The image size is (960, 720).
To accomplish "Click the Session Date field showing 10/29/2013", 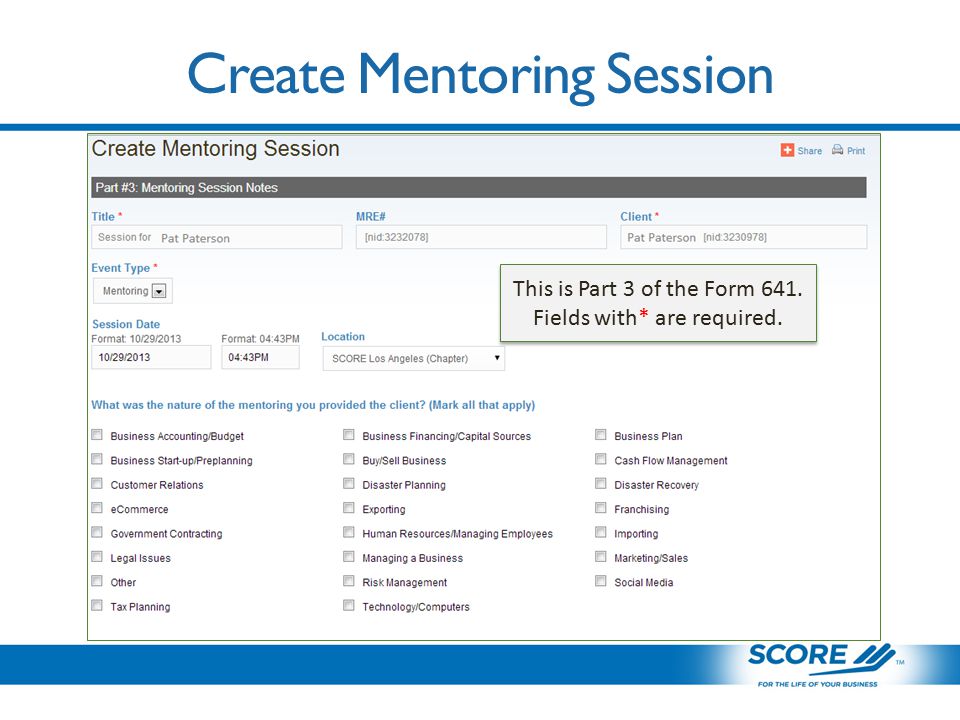I will (x=151, y=357).
